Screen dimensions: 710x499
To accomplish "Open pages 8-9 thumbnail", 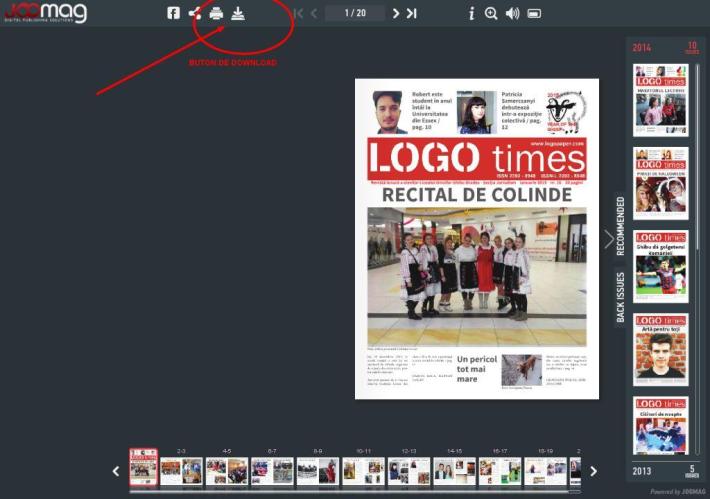I will 318,471.
